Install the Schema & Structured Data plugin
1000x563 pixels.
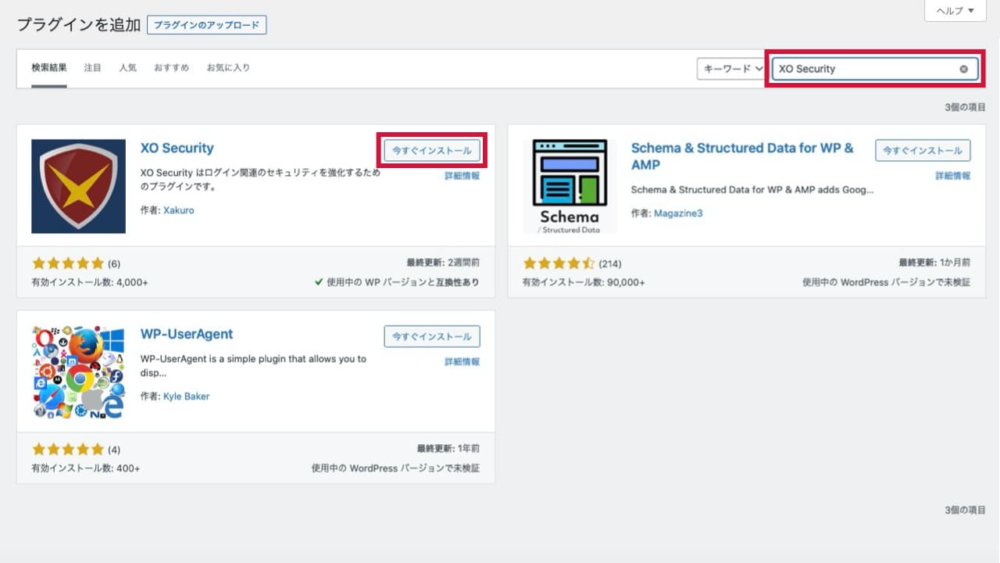(x=922, y=150)
